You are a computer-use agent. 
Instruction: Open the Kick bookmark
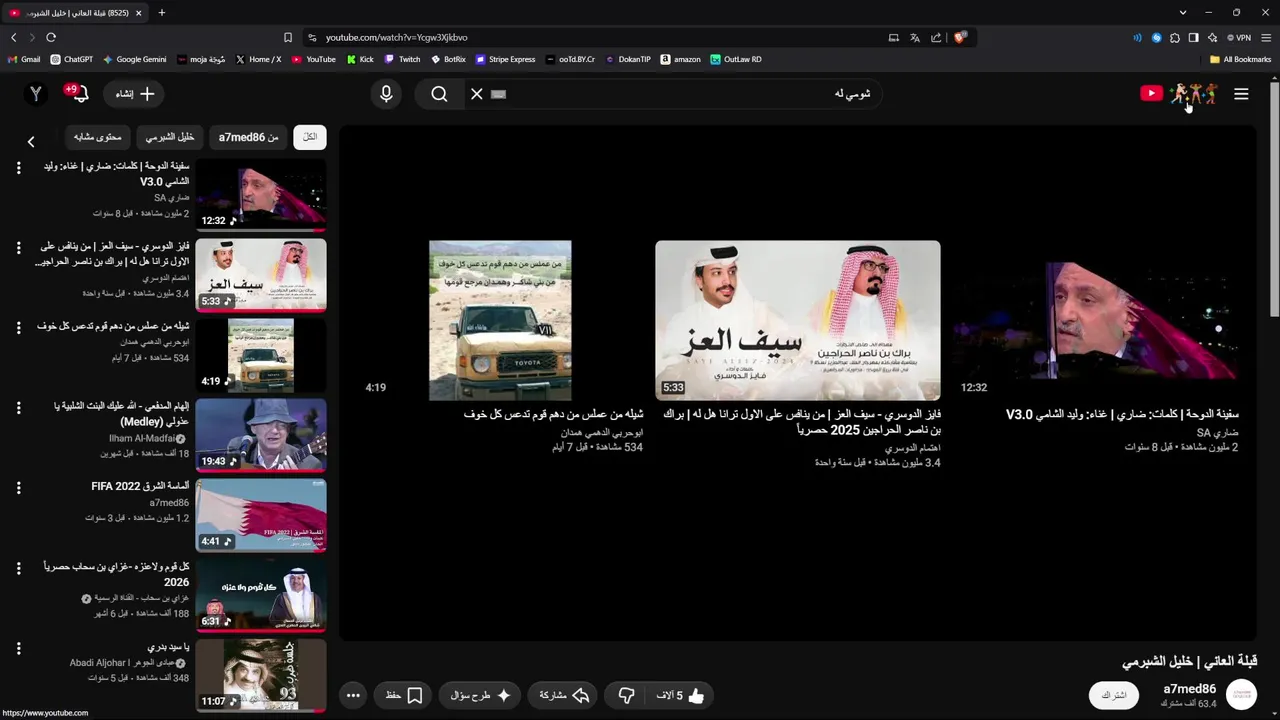(360, 59)
